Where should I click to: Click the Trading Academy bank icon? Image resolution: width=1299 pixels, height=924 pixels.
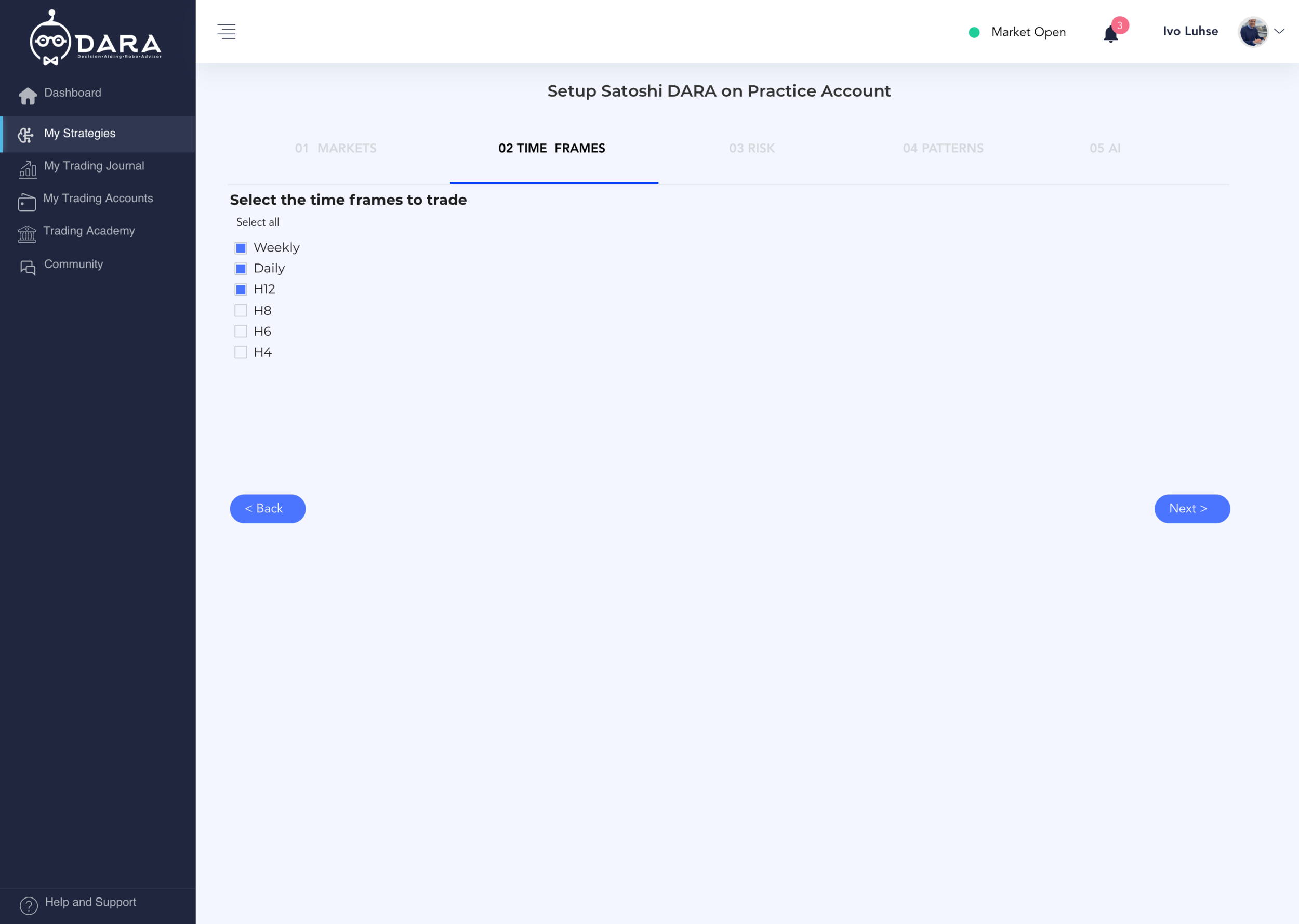26,234
